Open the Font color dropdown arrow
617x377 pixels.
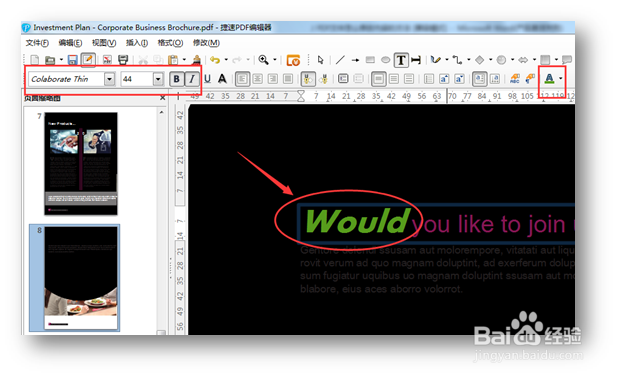560,79
